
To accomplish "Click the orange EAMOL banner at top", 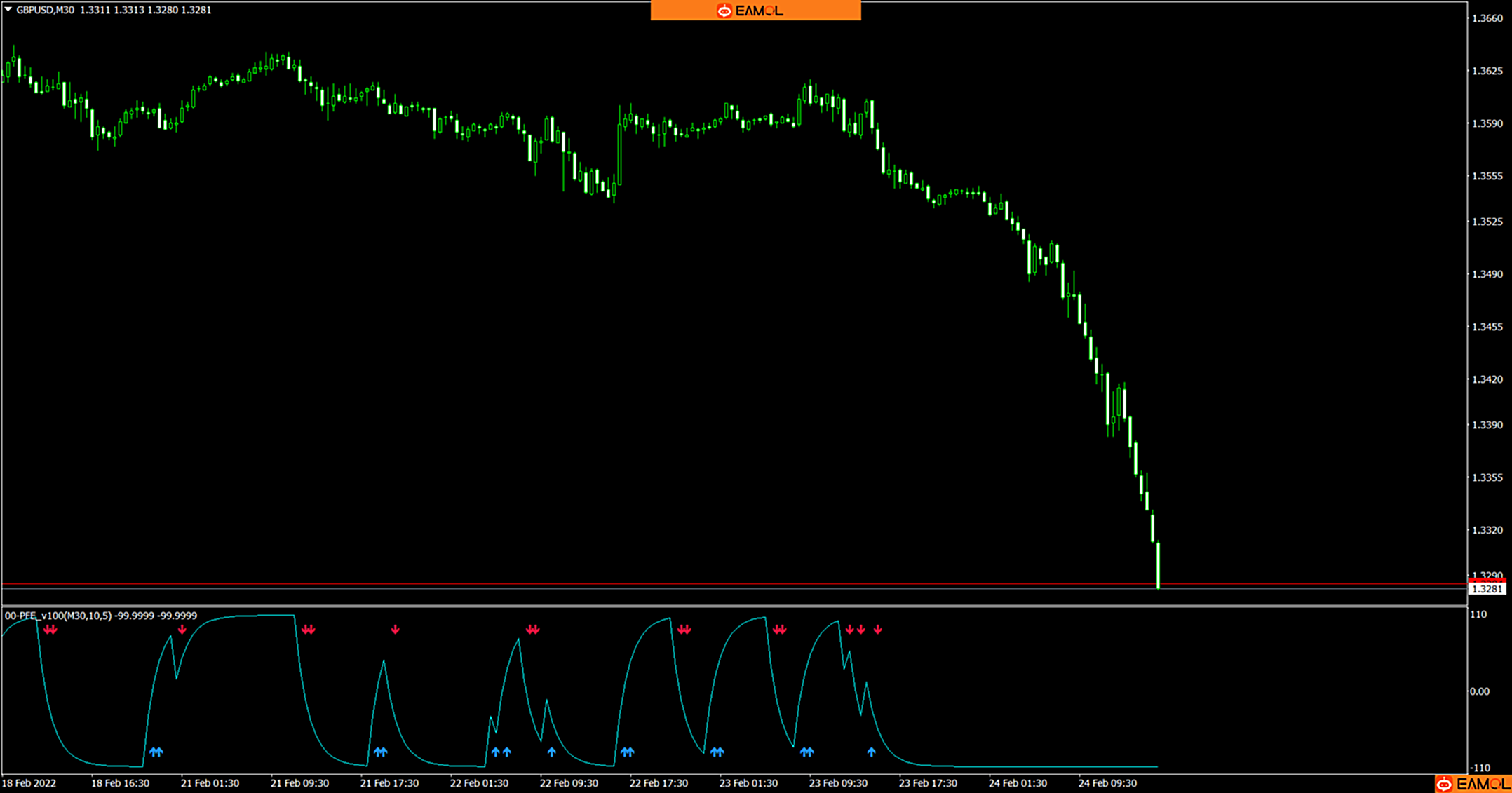I will [x=755, y=11].
